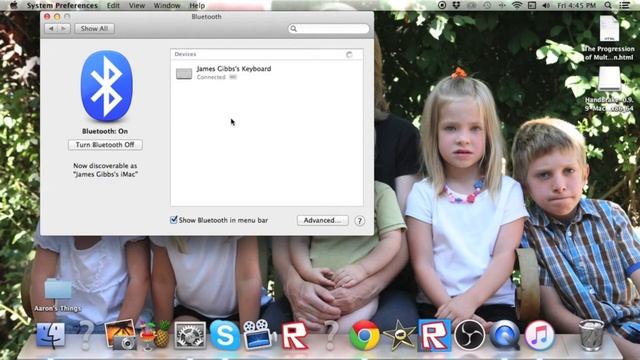The width and height of the screenshot is (640, 360).
Task: Open the Trash in the Dock
Action: coord(591,335)
